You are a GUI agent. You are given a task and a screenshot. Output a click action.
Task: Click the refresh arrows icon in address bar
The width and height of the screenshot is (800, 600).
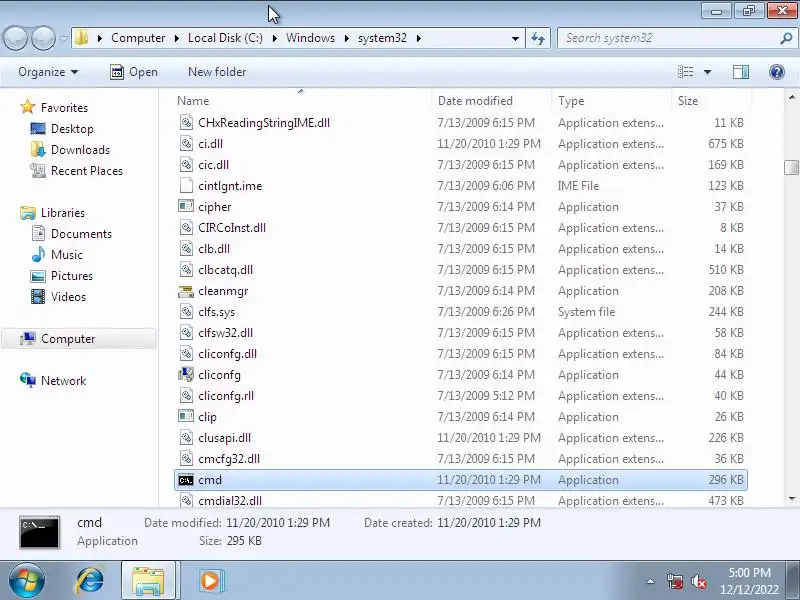(538, 38)
